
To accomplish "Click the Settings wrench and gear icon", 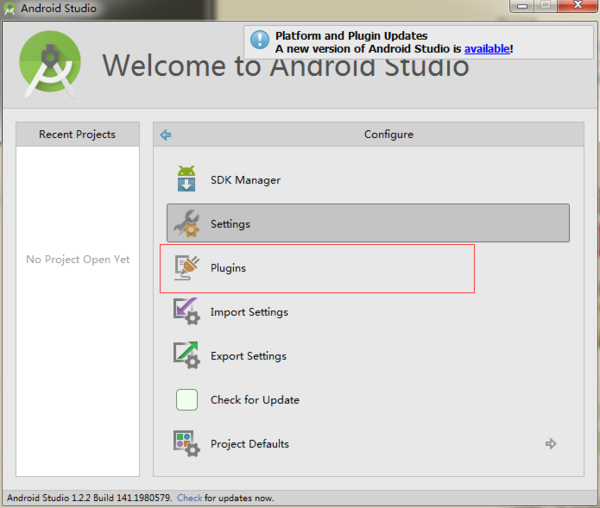I will [187, 223].
